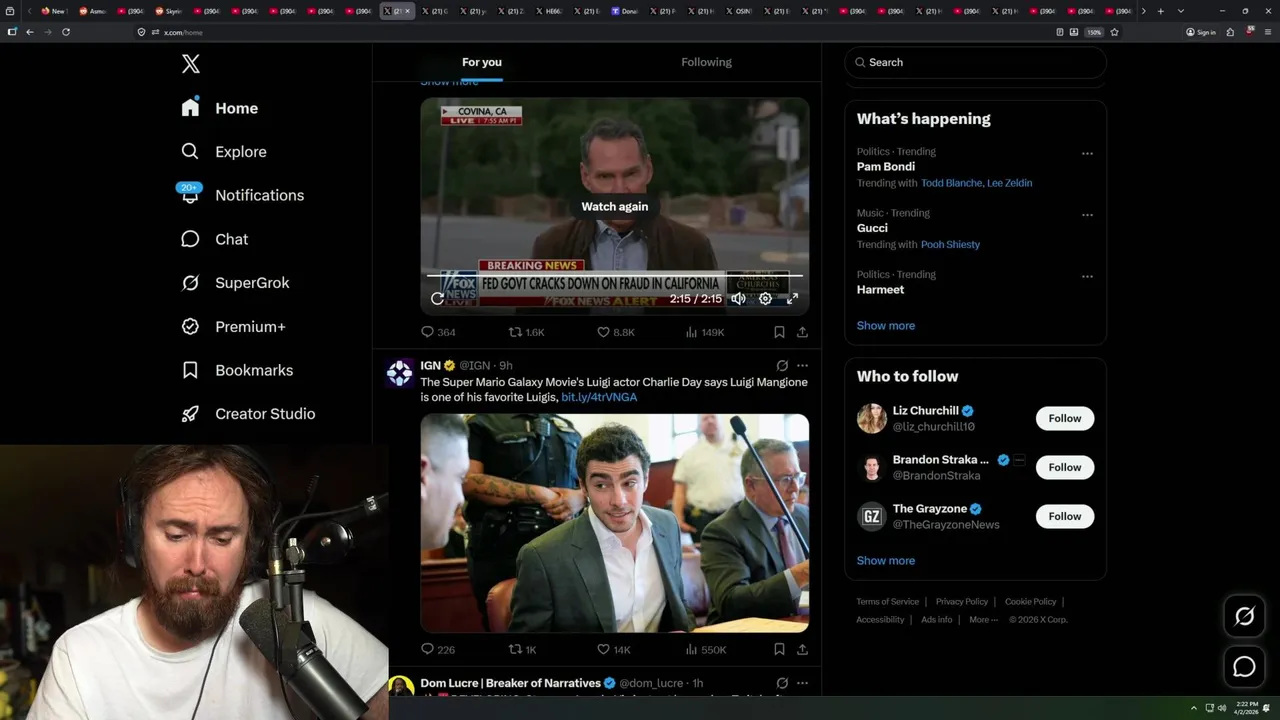1280x720 pixels.
Task: Open the More footer dropdown
Action: click(x=984, y=619)
